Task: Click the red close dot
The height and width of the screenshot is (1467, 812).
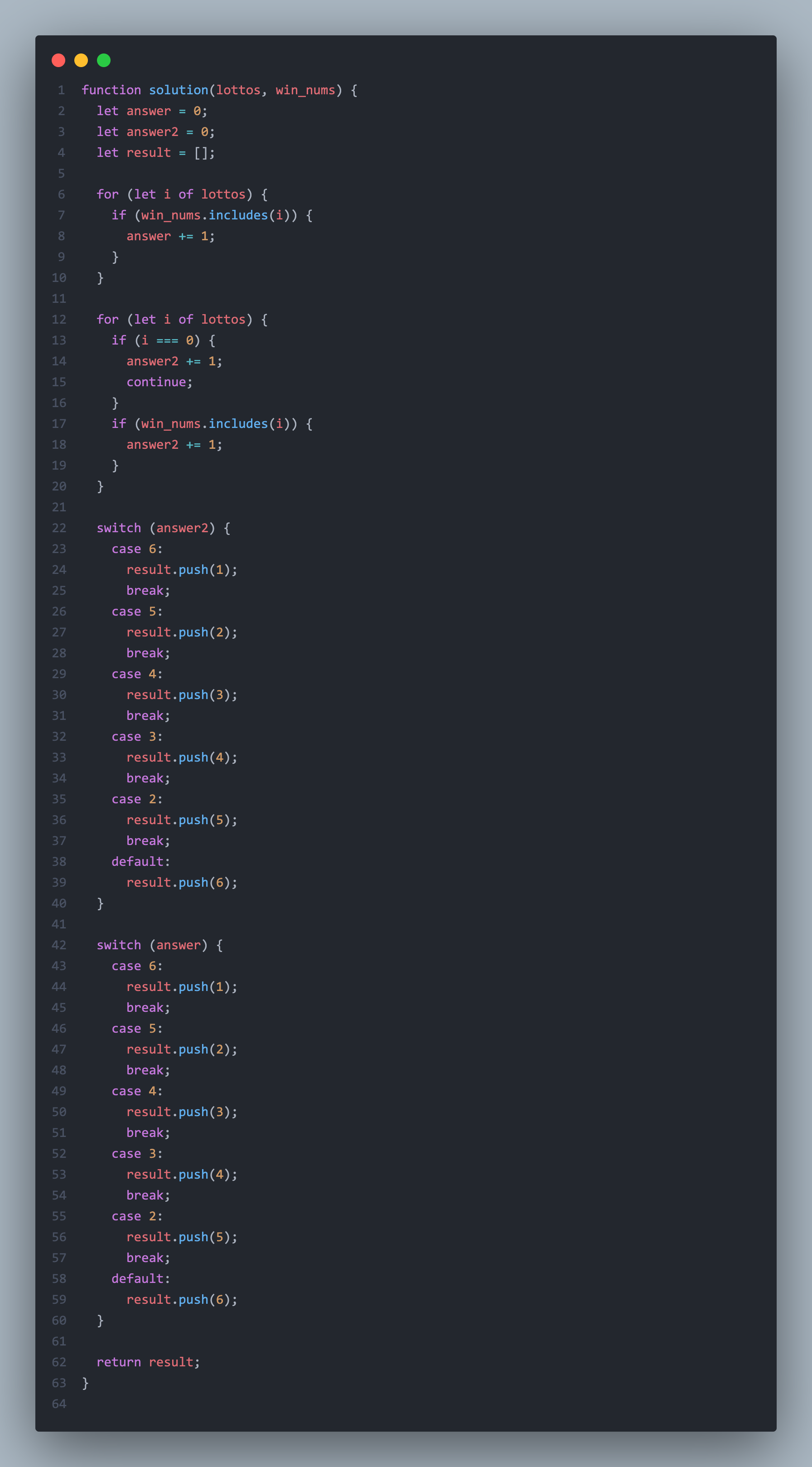Action: (58, 60)
